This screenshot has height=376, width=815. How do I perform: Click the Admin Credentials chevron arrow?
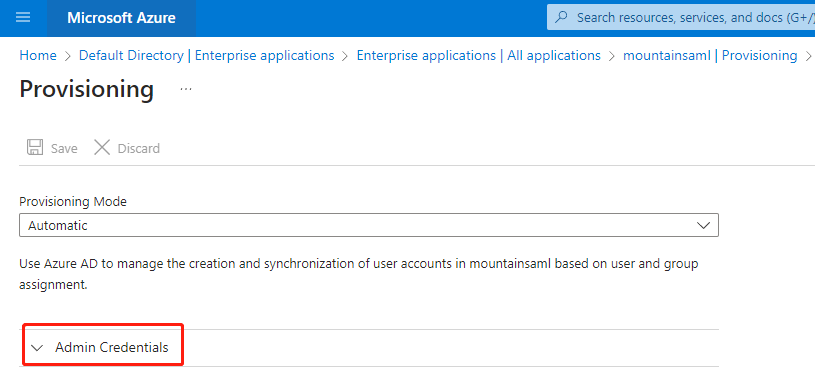click(x=37, y=348)
